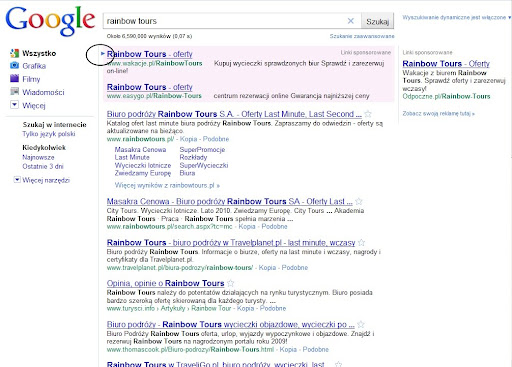Select Filmy film icon

click(x=14, y=78)
